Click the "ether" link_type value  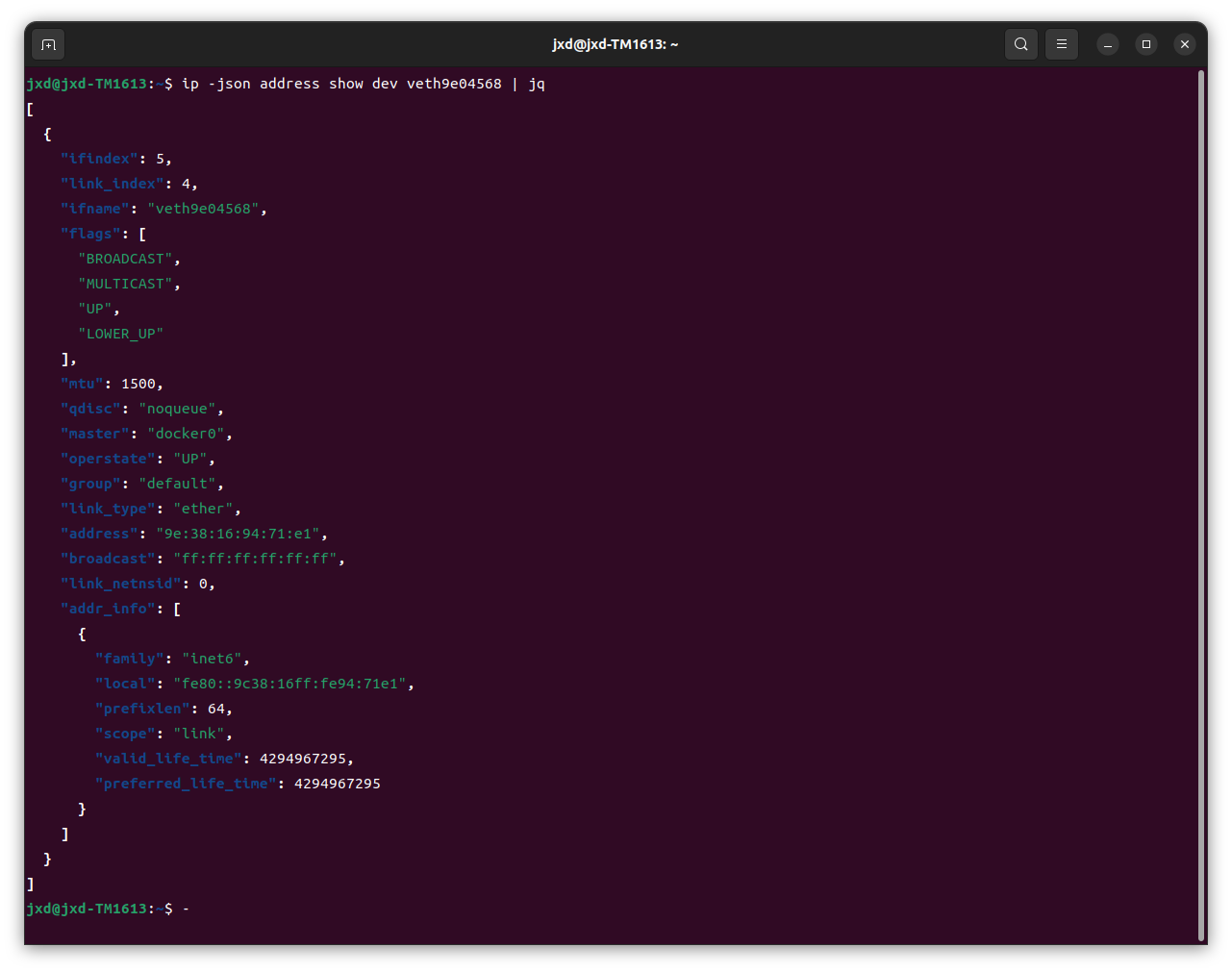point(203,509)
